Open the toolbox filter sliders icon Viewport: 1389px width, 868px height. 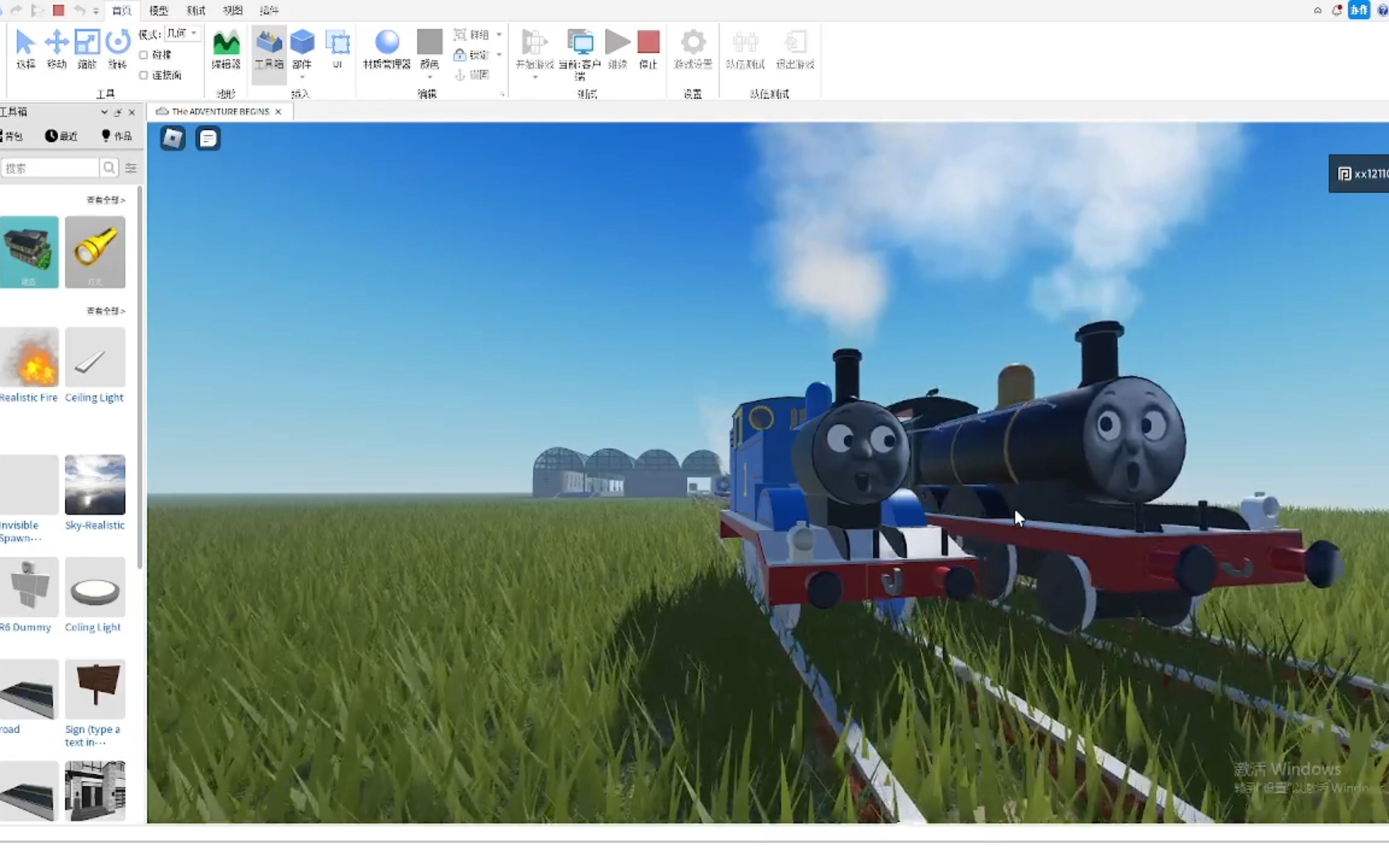131,168
